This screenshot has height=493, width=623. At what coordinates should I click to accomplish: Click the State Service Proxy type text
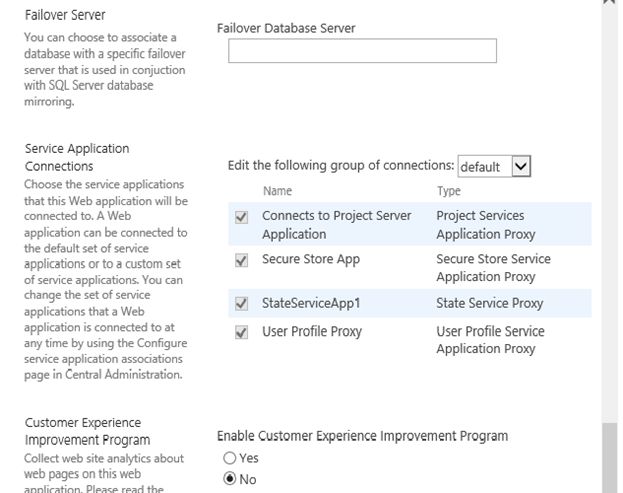click(490, 303)
